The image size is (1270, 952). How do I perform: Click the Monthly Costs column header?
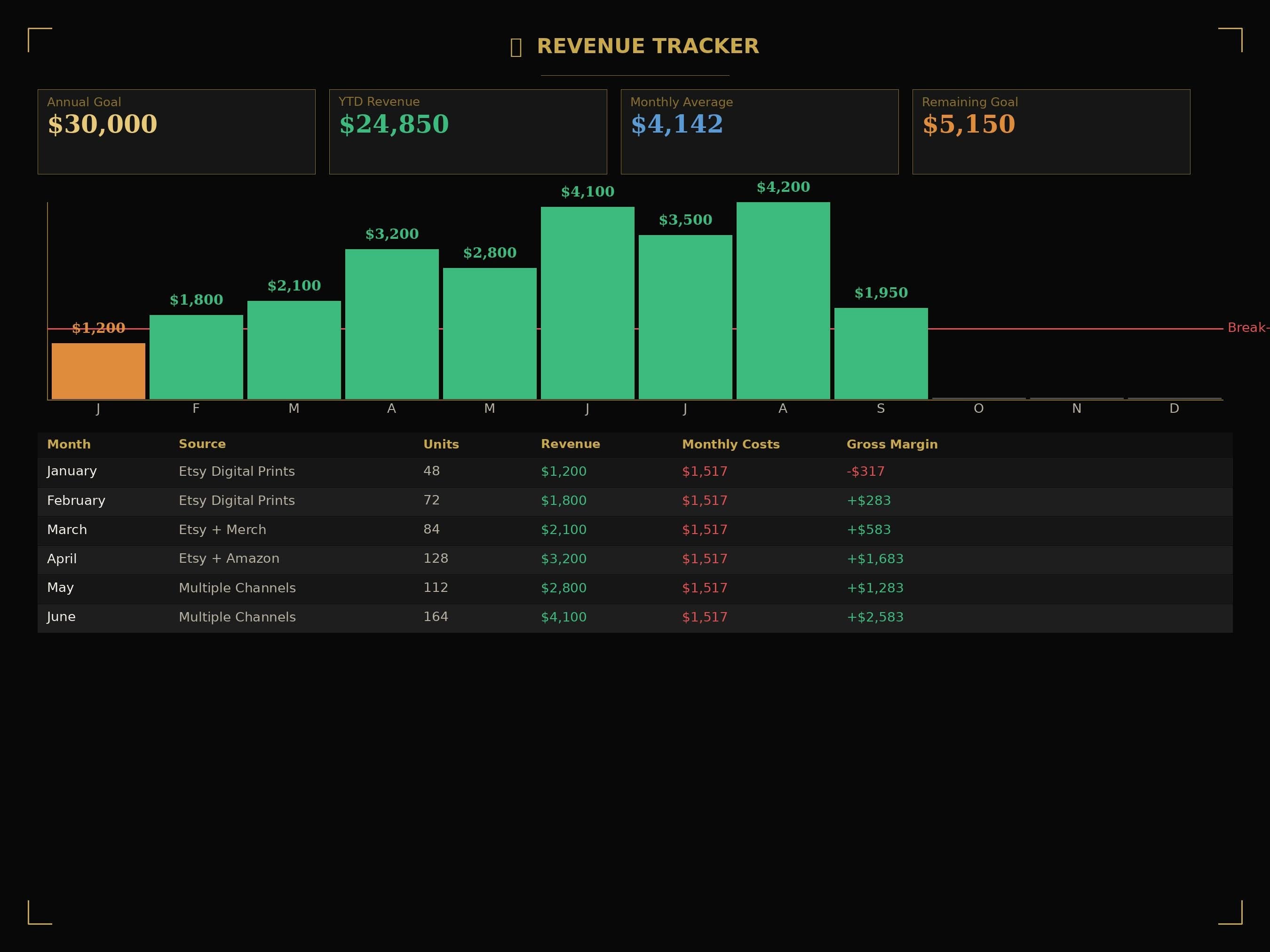pyautogui.click(x=730, y=444)
